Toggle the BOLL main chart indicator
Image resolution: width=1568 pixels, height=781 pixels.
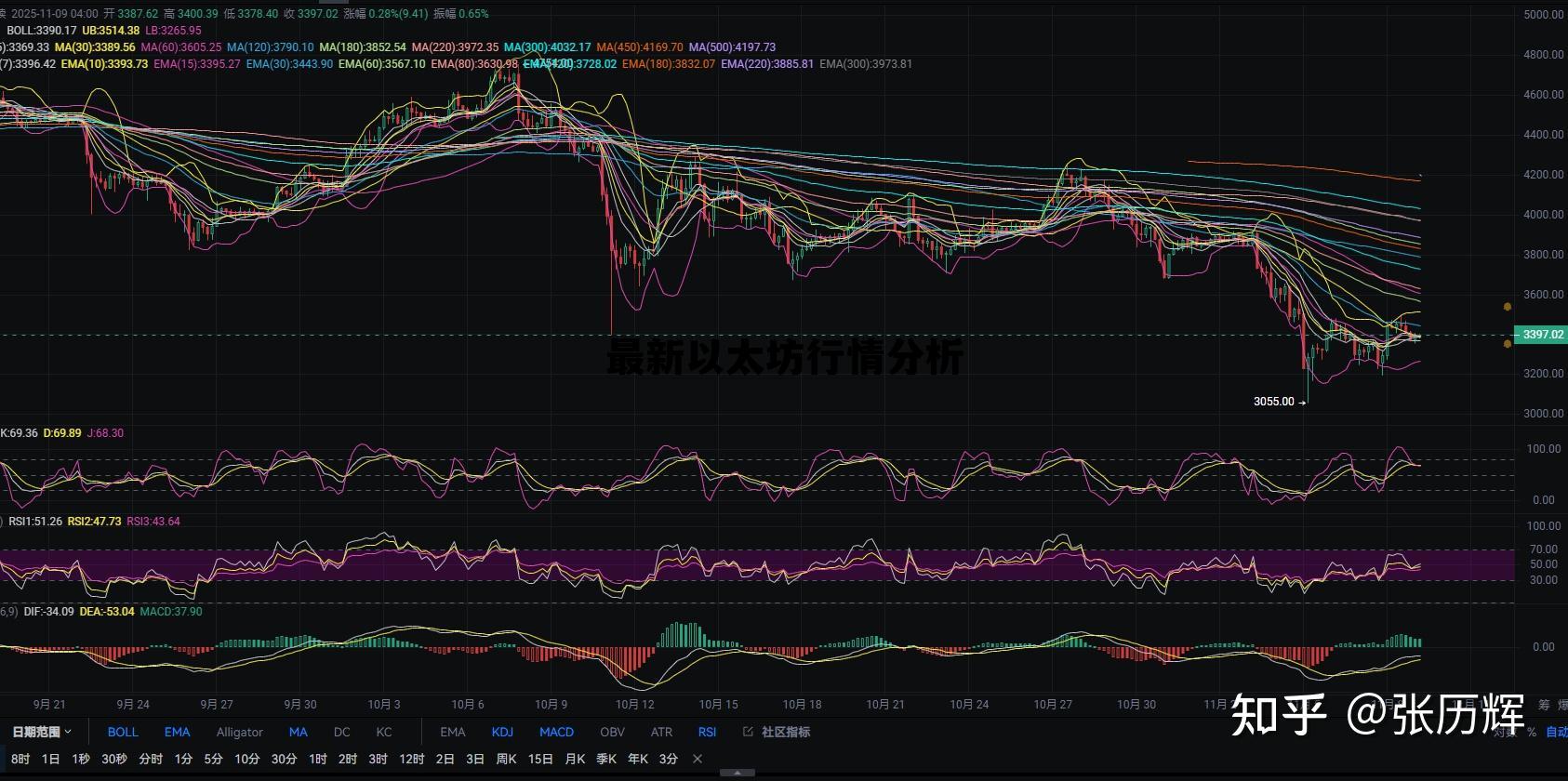pyautogui.click(x=123, y=732)
